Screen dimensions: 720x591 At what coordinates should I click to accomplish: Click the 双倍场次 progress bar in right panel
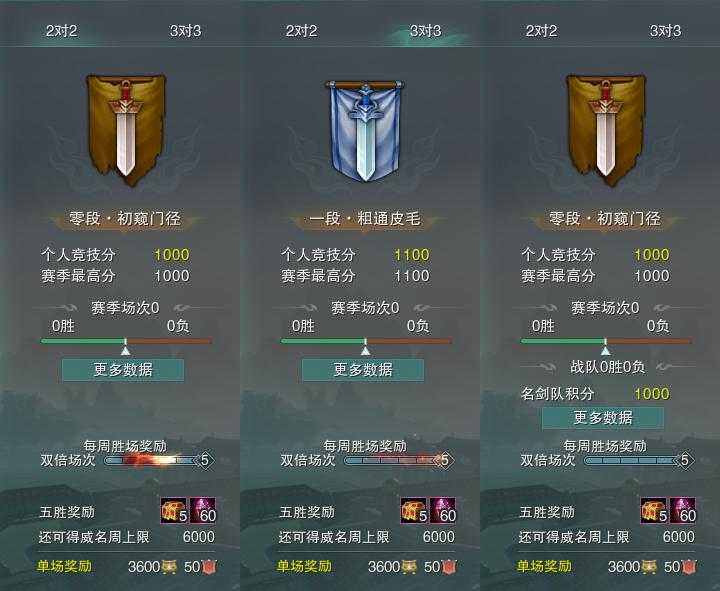click(x=638, y=460)
